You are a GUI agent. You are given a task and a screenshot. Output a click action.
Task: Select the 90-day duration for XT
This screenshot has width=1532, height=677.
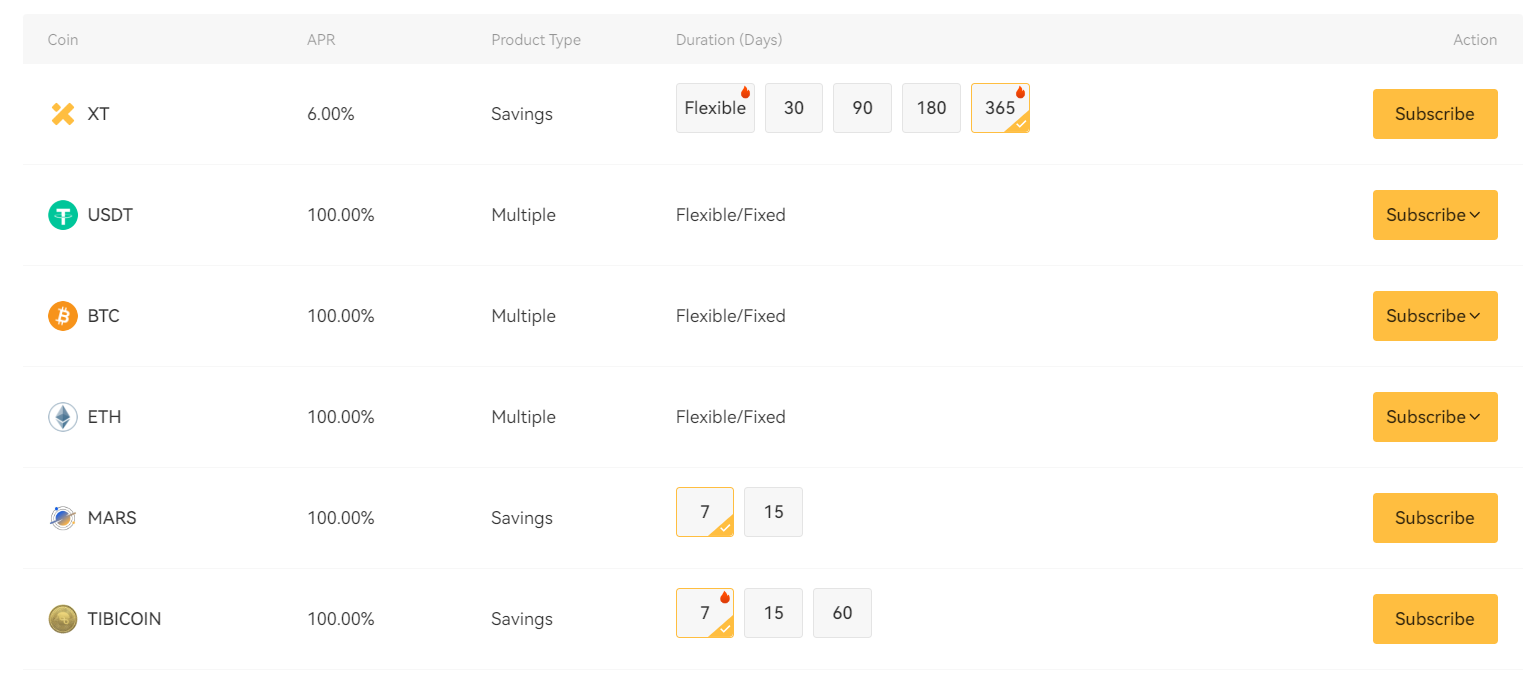coord(862,108)
